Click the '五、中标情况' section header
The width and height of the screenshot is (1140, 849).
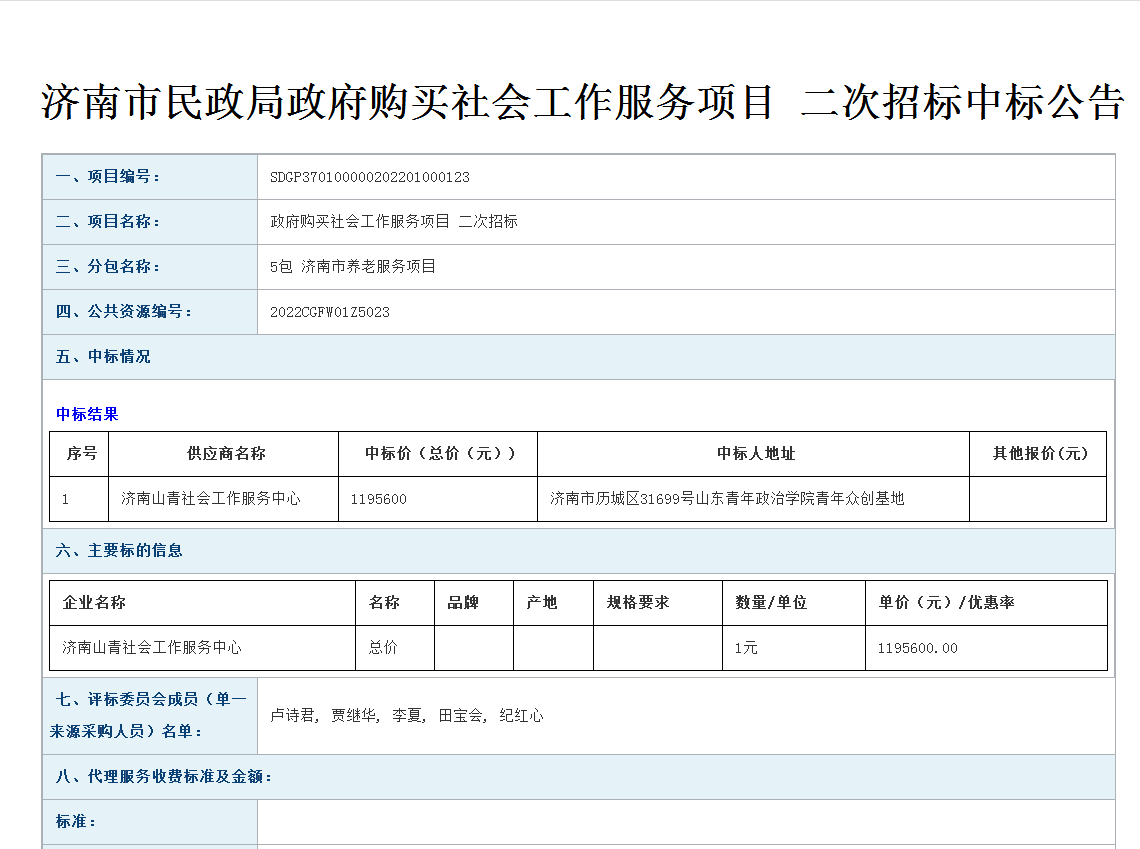point(103,357)
